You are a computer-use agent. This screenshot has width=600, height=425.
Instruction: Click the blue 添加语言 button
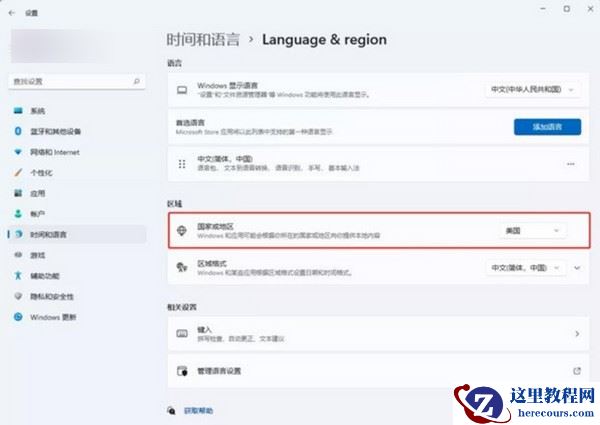tap(547, 127)
